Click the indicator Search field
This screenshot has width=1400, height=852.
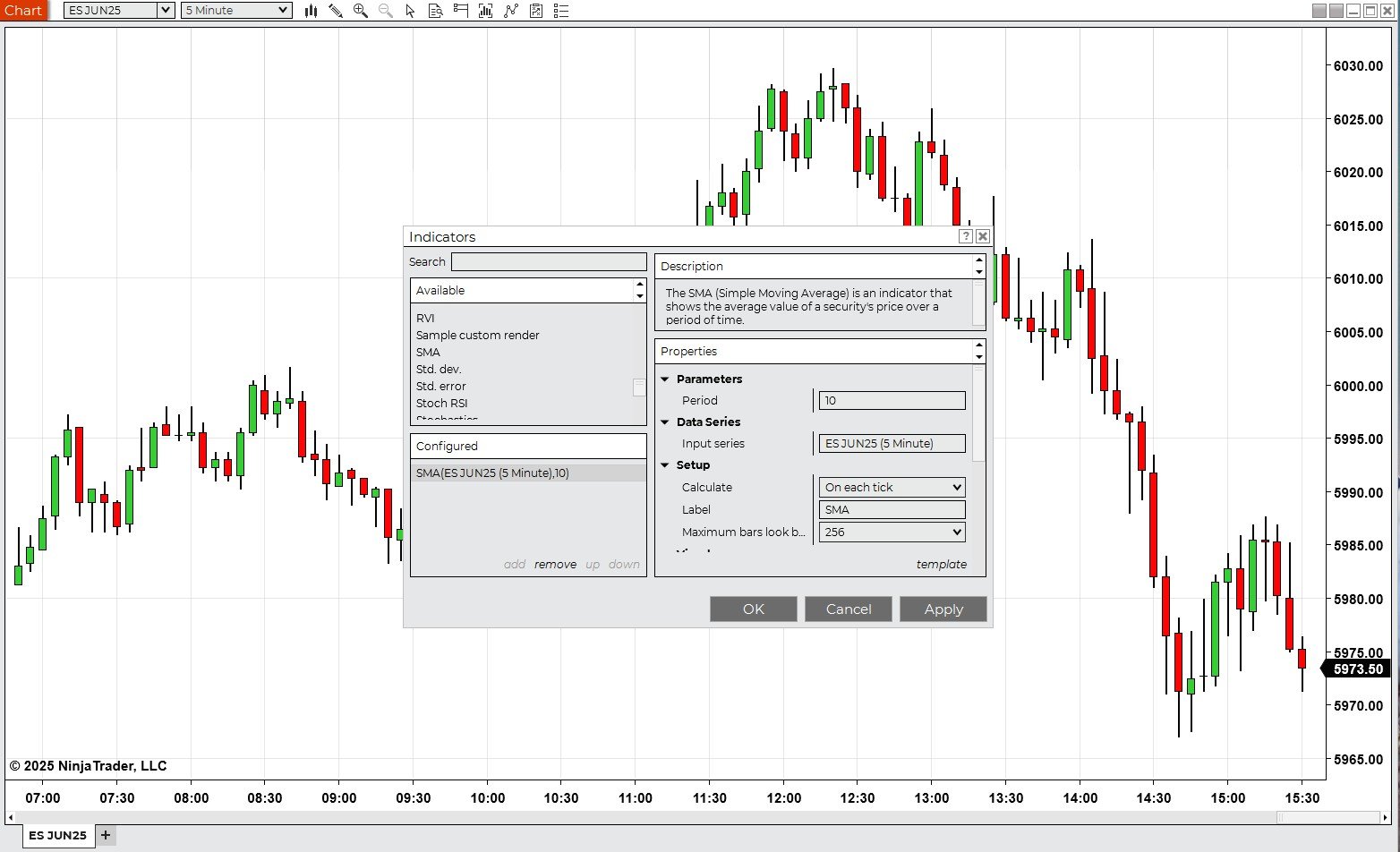549,261
